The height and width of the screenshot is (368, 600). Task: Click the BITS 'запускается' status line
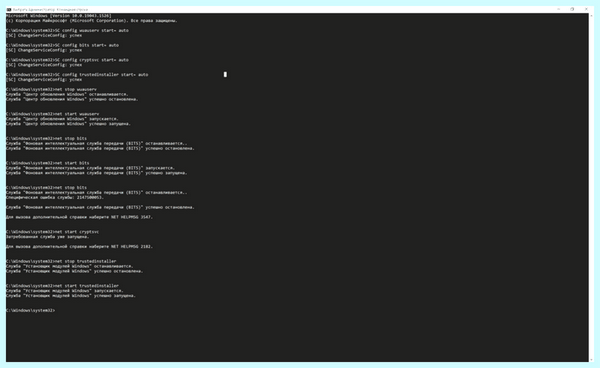pos(90,168)
